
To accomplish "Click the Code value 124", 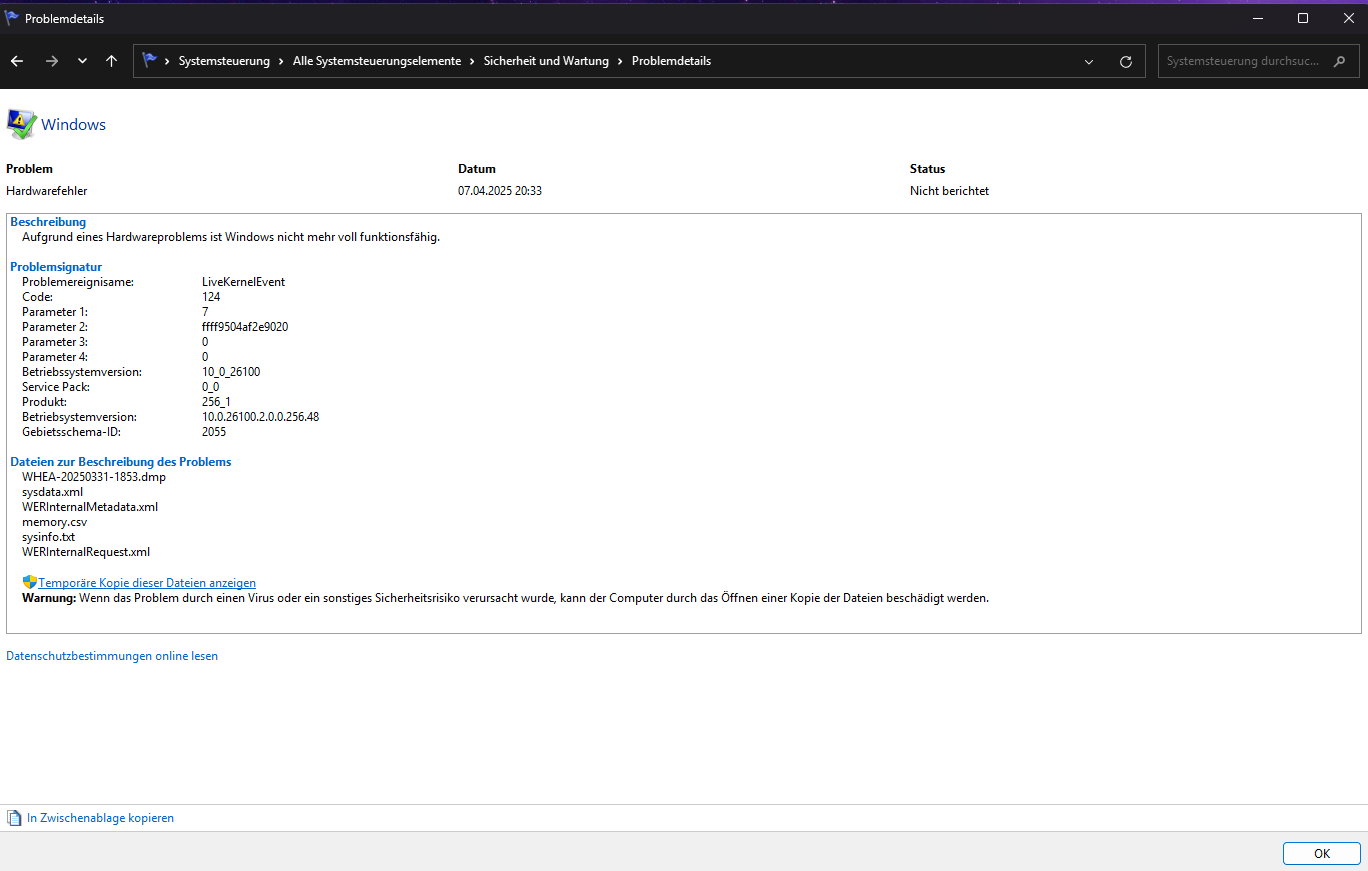I will tap(211, 297).
